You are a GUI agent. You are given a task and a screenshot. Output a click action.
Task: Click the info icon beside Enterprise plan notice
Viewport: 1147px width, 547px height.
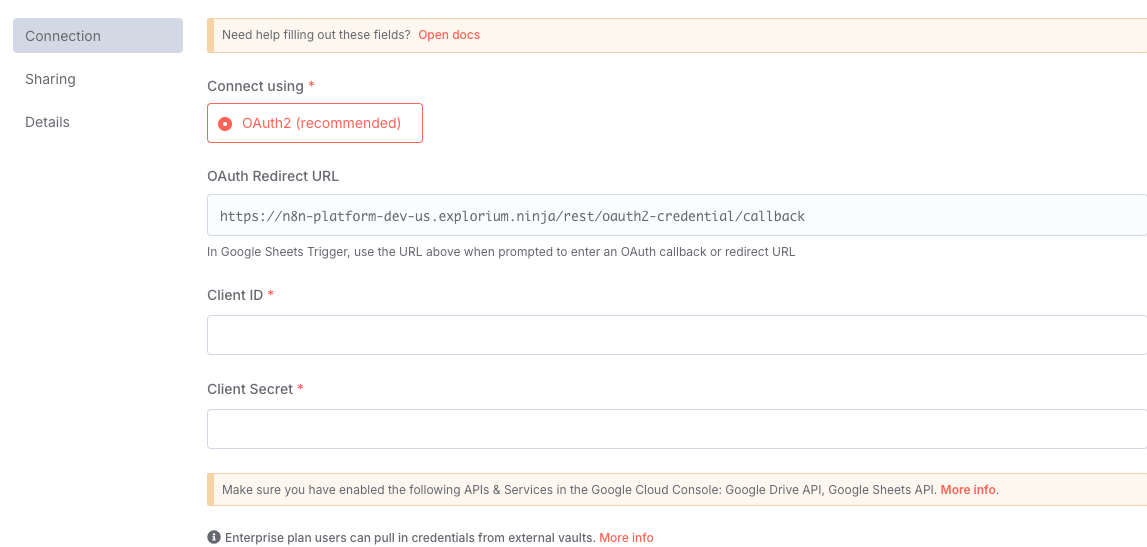click(214, 537)
